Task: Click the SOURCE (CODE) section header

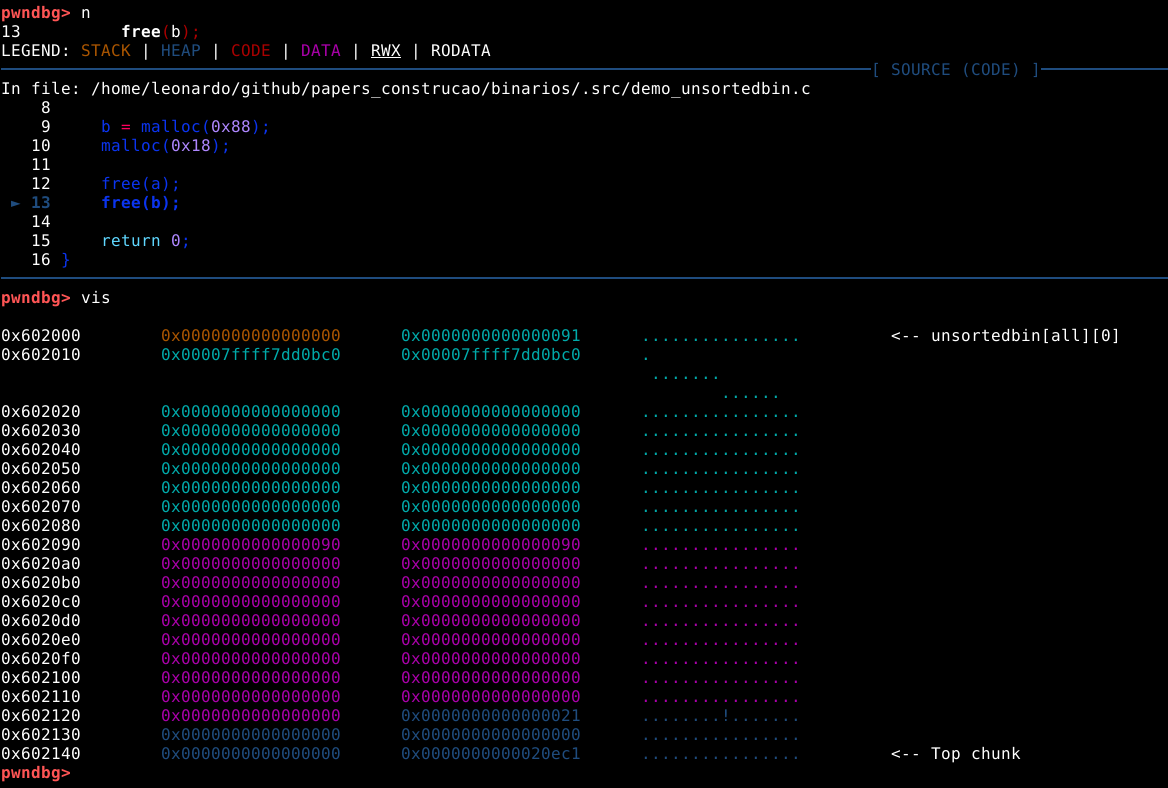Action: [955, 69]
